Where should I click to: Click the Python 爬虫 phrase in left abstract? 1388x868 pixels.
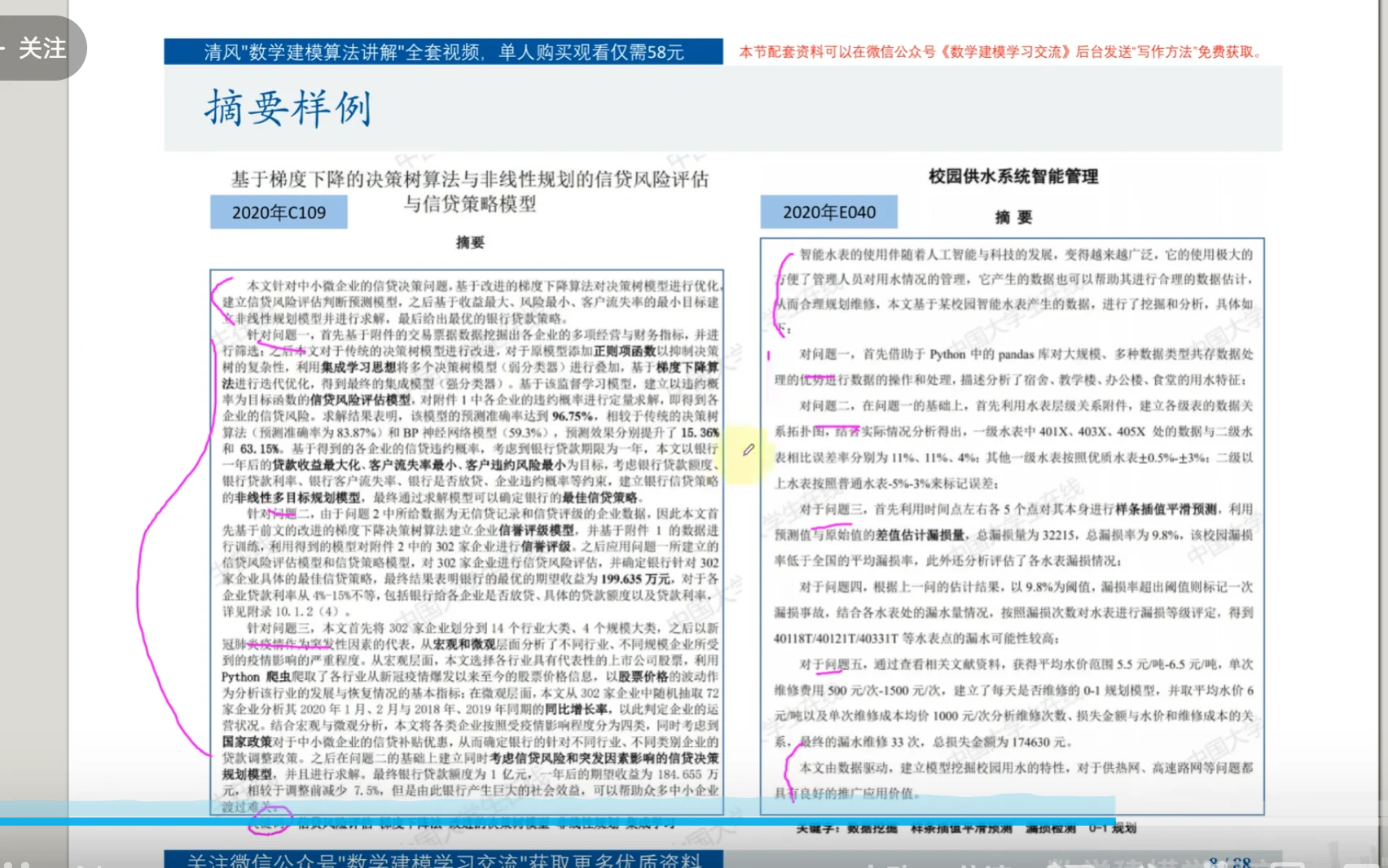click(x=256, y=677)
